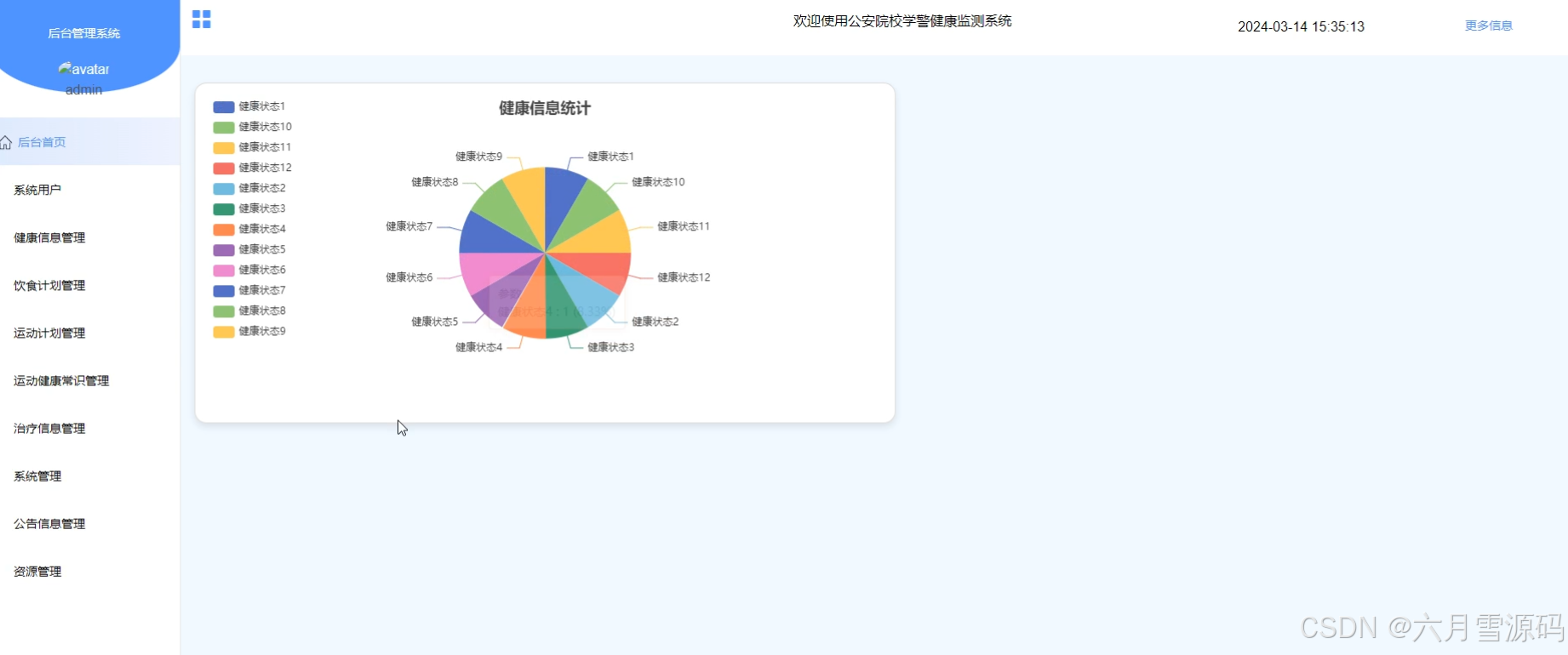Open 公告信息管理 in the sidebar
Viewport: 1568px width, 655px height.
[x=89, y=523]
